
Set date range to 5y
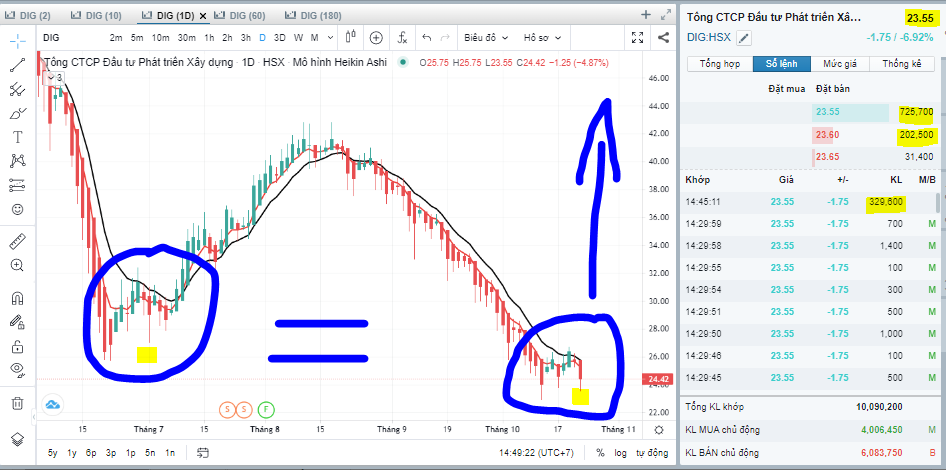53,453
